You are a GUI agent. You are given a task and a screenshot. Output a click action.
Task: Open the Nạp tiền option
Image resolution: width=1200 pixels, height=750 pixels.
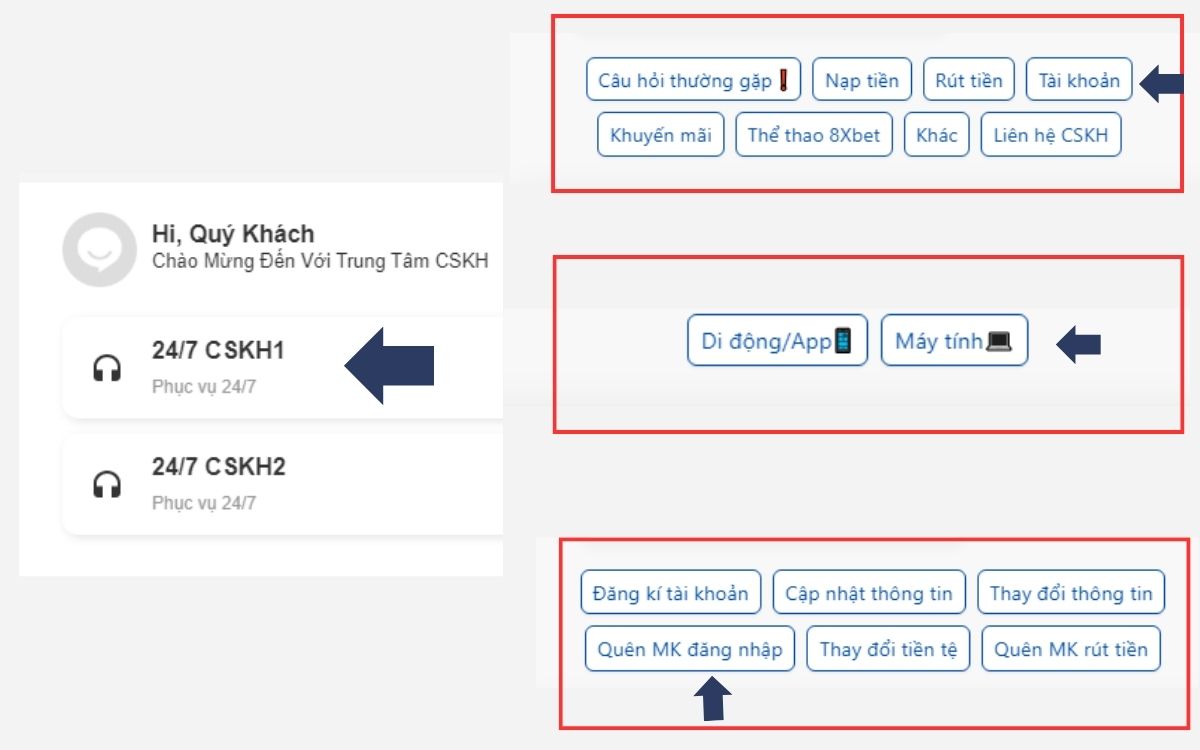pyautogui.click(x=862, y=79)
